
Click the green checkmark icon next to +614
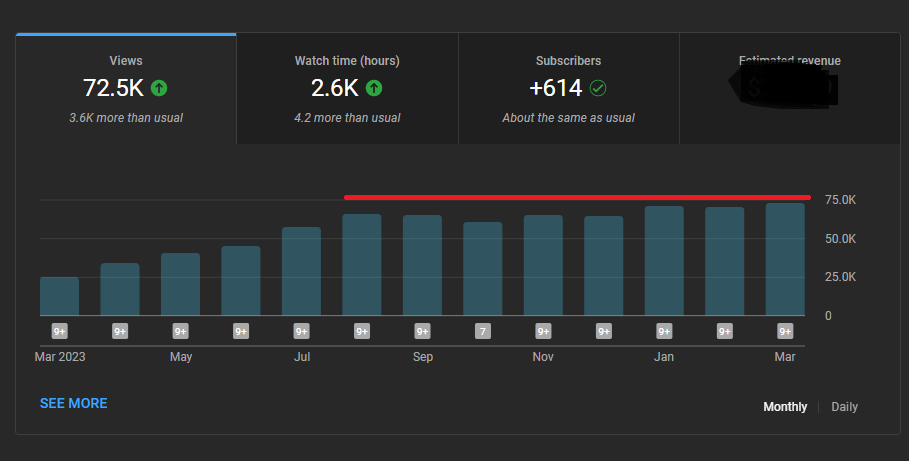[598, 88]
